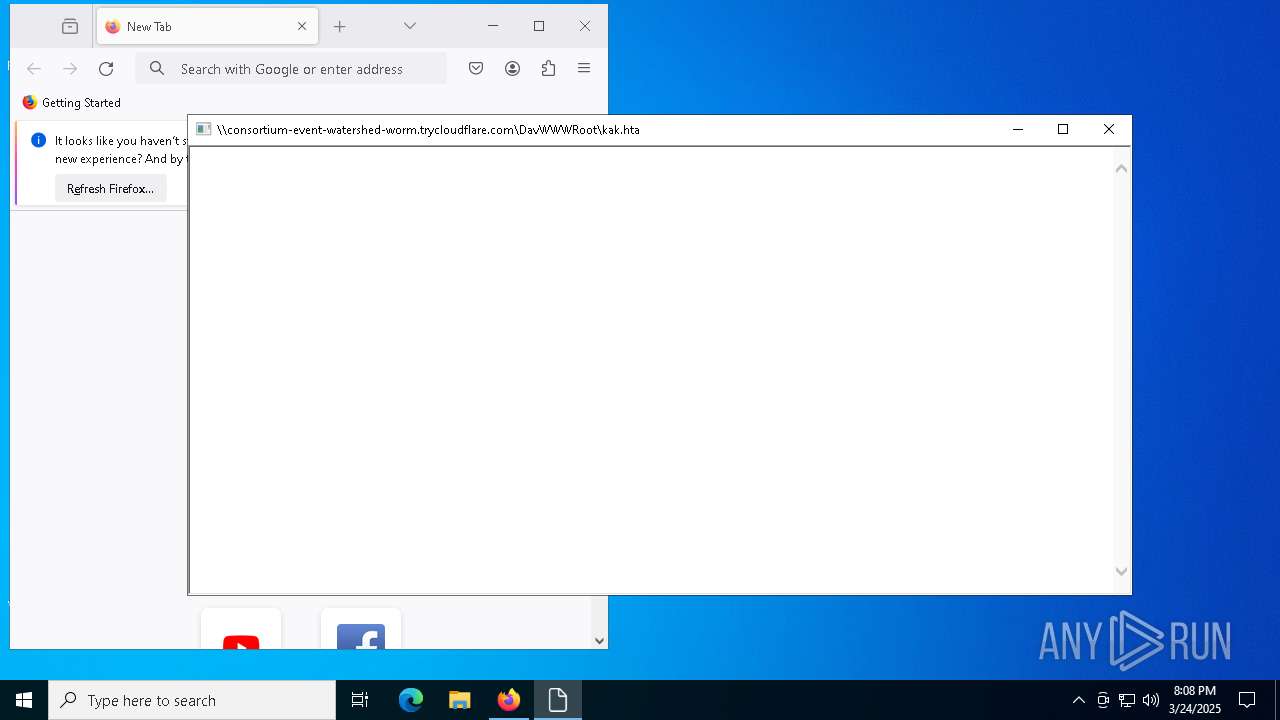Focus the Search with Google address bar
The image size is (1280, 720).
tap(291, 69)
